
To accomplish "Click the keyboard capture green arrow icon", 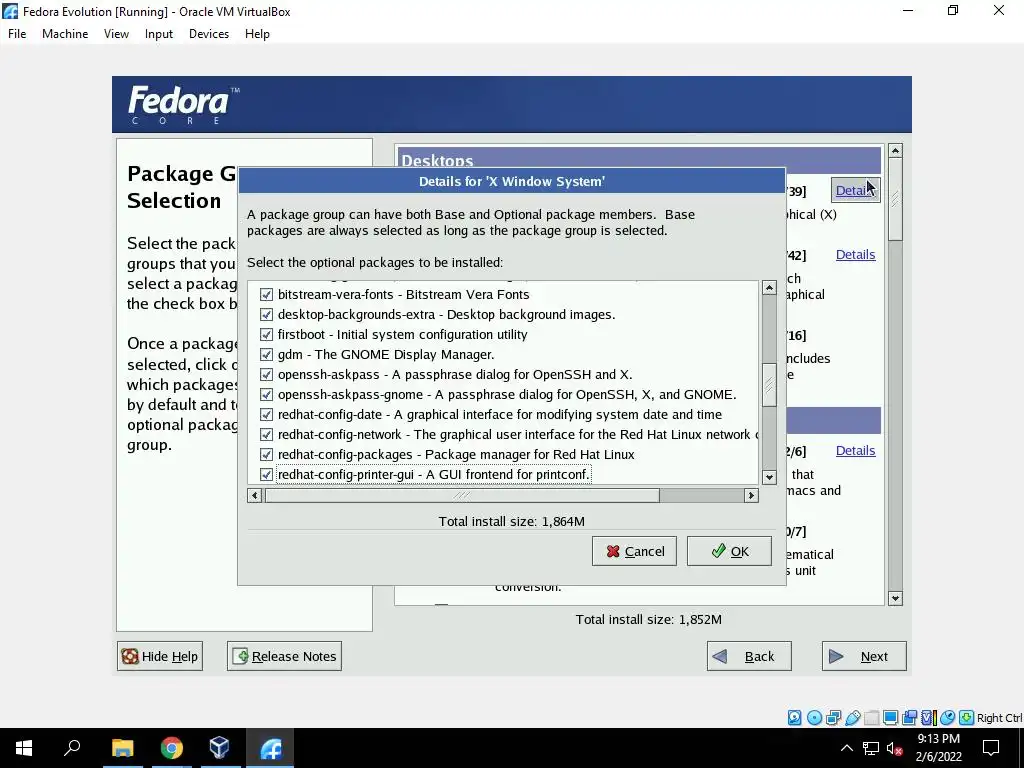I will click(x=967, y=718).
